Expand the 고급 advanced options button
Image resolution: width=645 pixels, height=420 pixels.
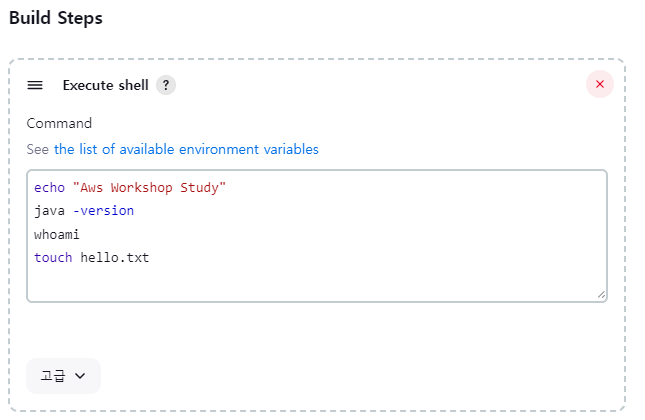click(x=63, y=376)
